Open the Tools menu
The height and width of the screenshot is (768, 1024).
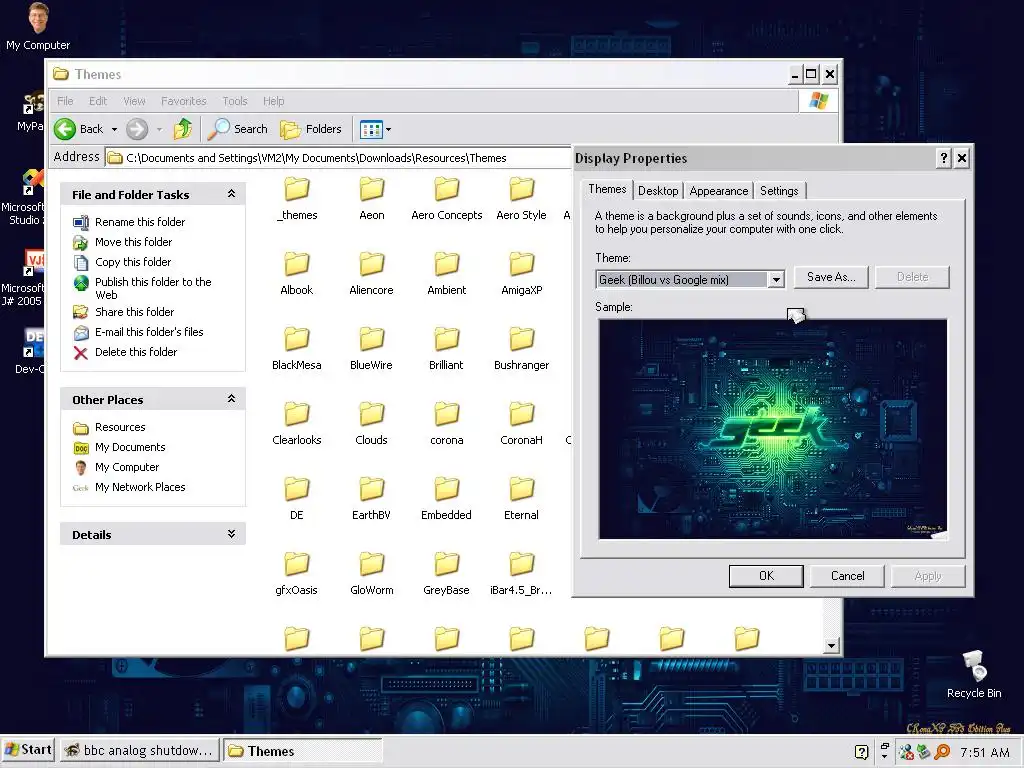pos(234,101)
